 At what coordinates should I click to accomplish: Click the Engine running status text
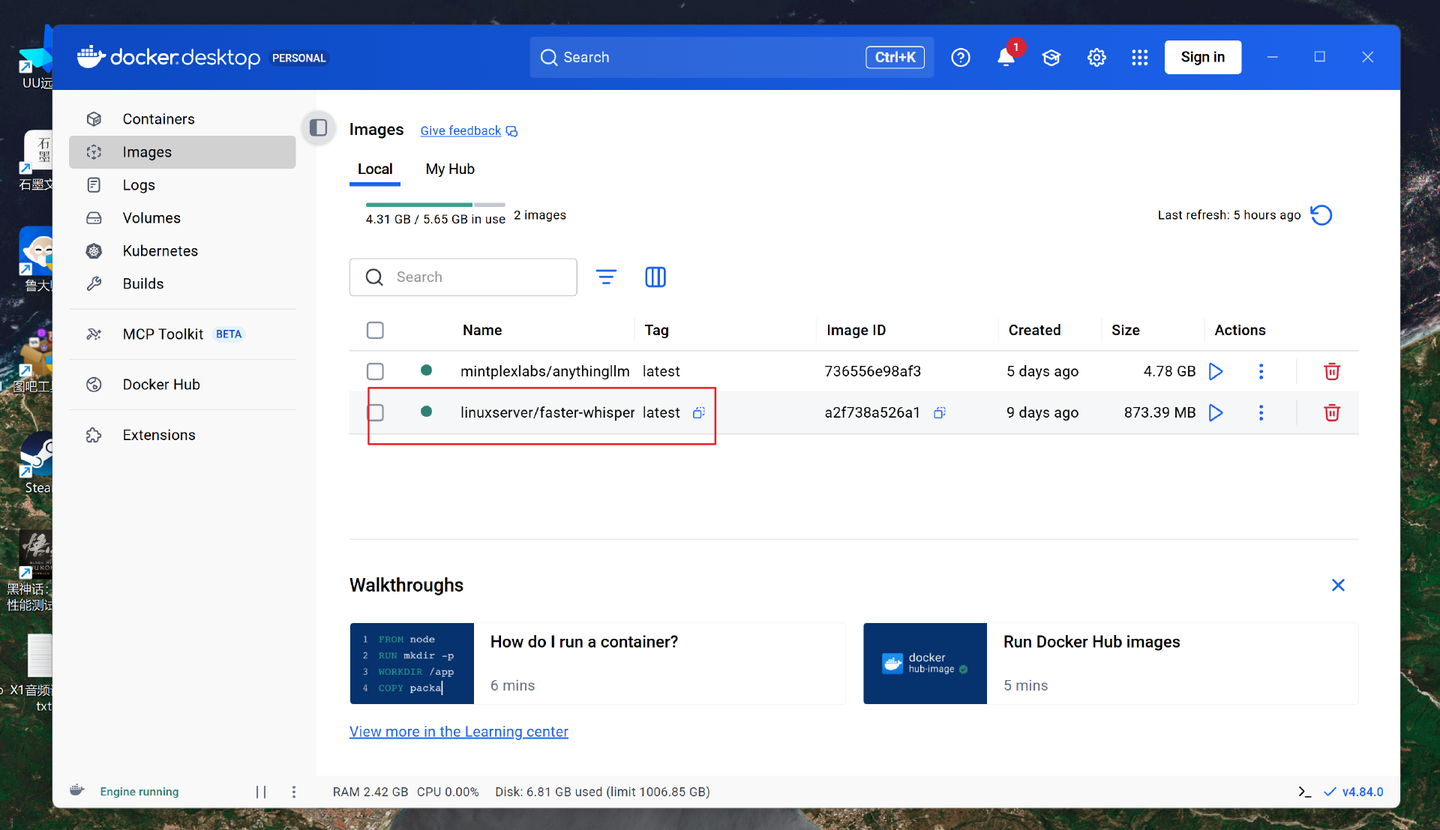[139, 792]
